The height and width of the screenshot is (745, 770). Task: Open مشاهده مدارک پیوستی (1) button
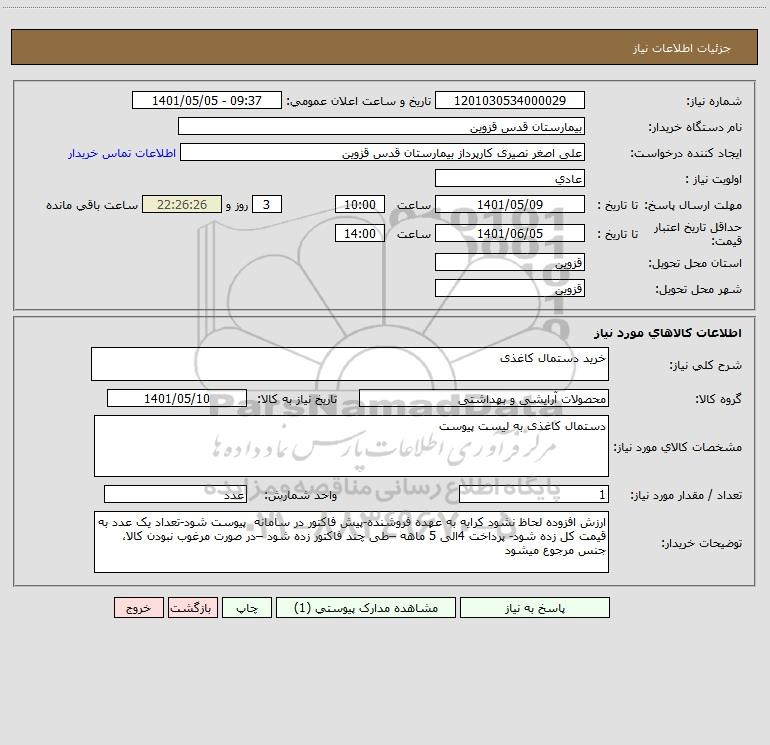[x=366, y=608]
